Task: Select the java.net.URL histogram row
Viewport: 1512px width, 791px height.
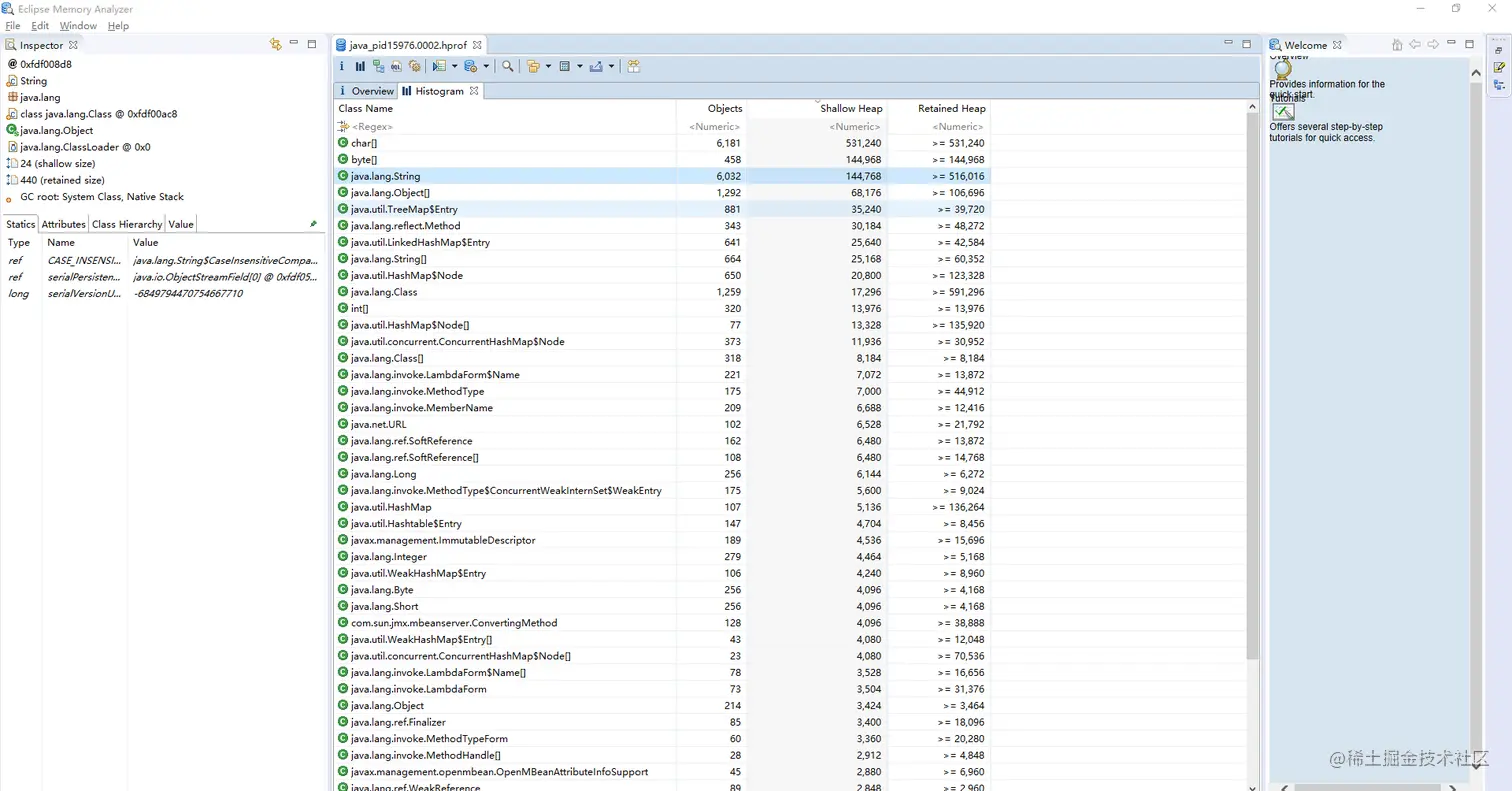Action: click(662, 424)
